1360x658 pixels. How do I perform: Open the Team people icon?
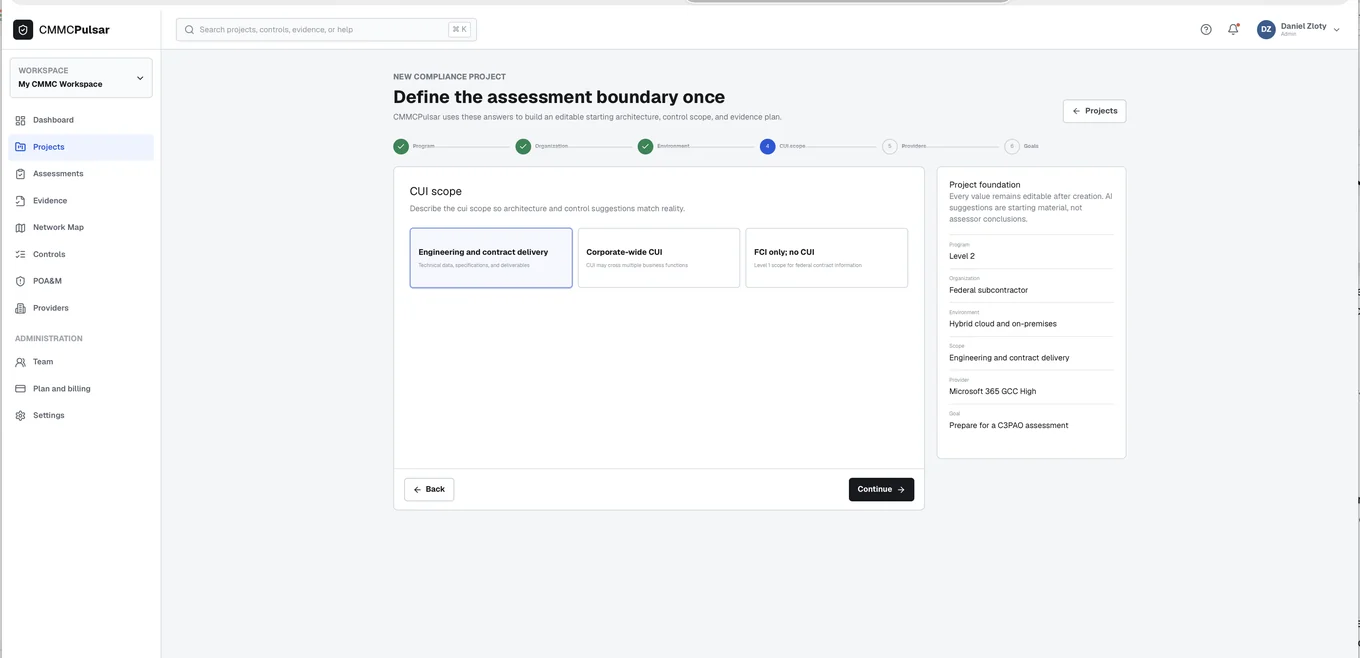coord(20,362)
